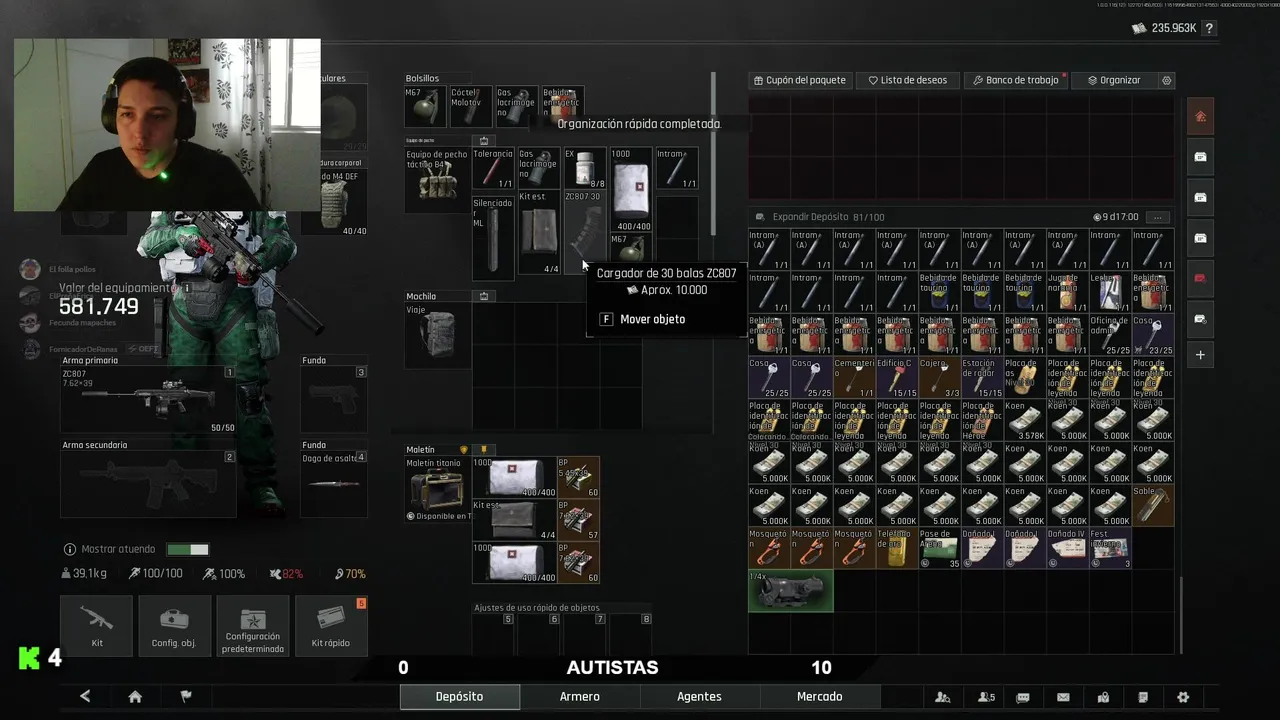The width and height of the screenshot is (1280, 720).
Task: Click the quick-use slot number 5
Action: click(x=491, y=634)
